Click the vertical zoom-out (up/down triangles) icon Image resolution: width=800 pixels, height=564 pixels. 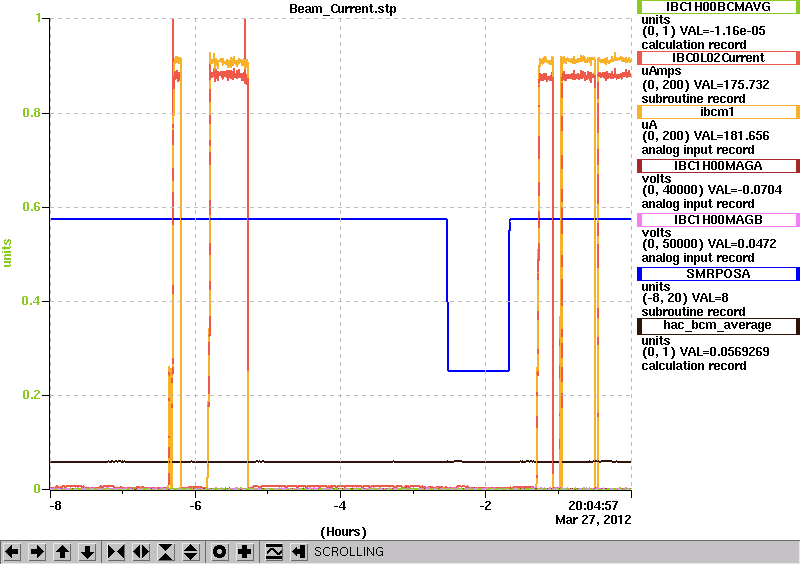pyautogui.click(x=191, y=552)
